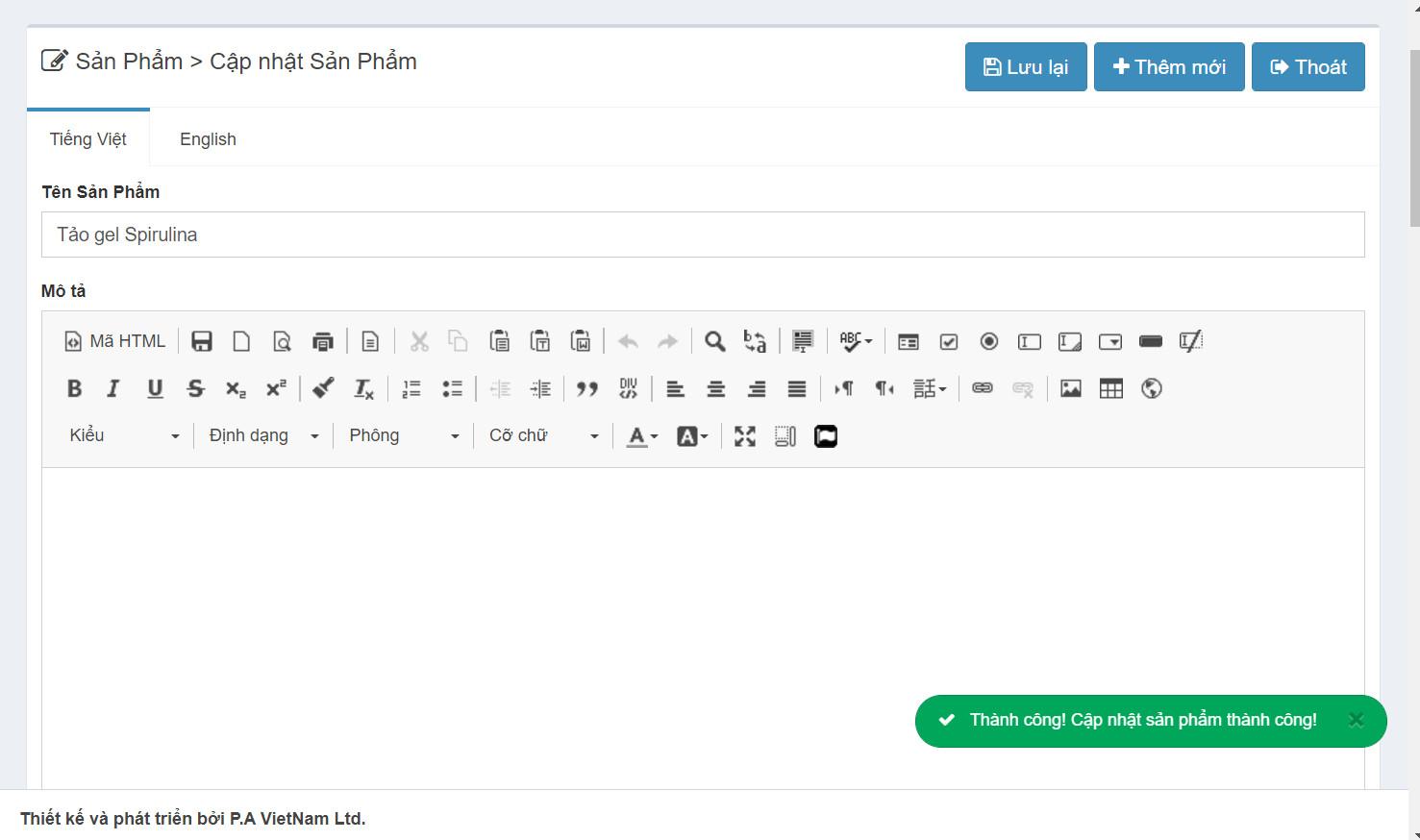Insert a textarea element
This screenshot has height=840, width=1420.
[1070, 341]
